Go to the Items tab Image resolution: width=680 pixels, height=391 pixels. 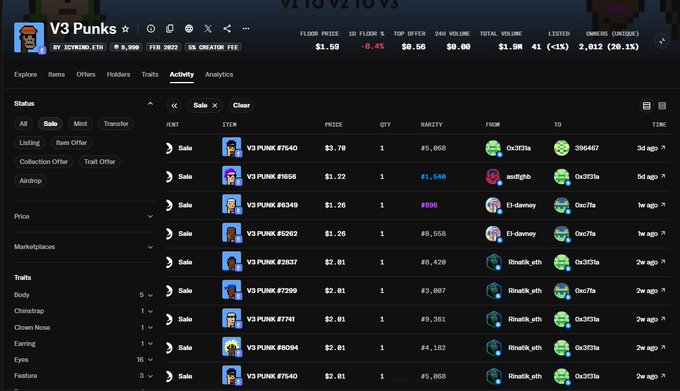pos(56,75)
